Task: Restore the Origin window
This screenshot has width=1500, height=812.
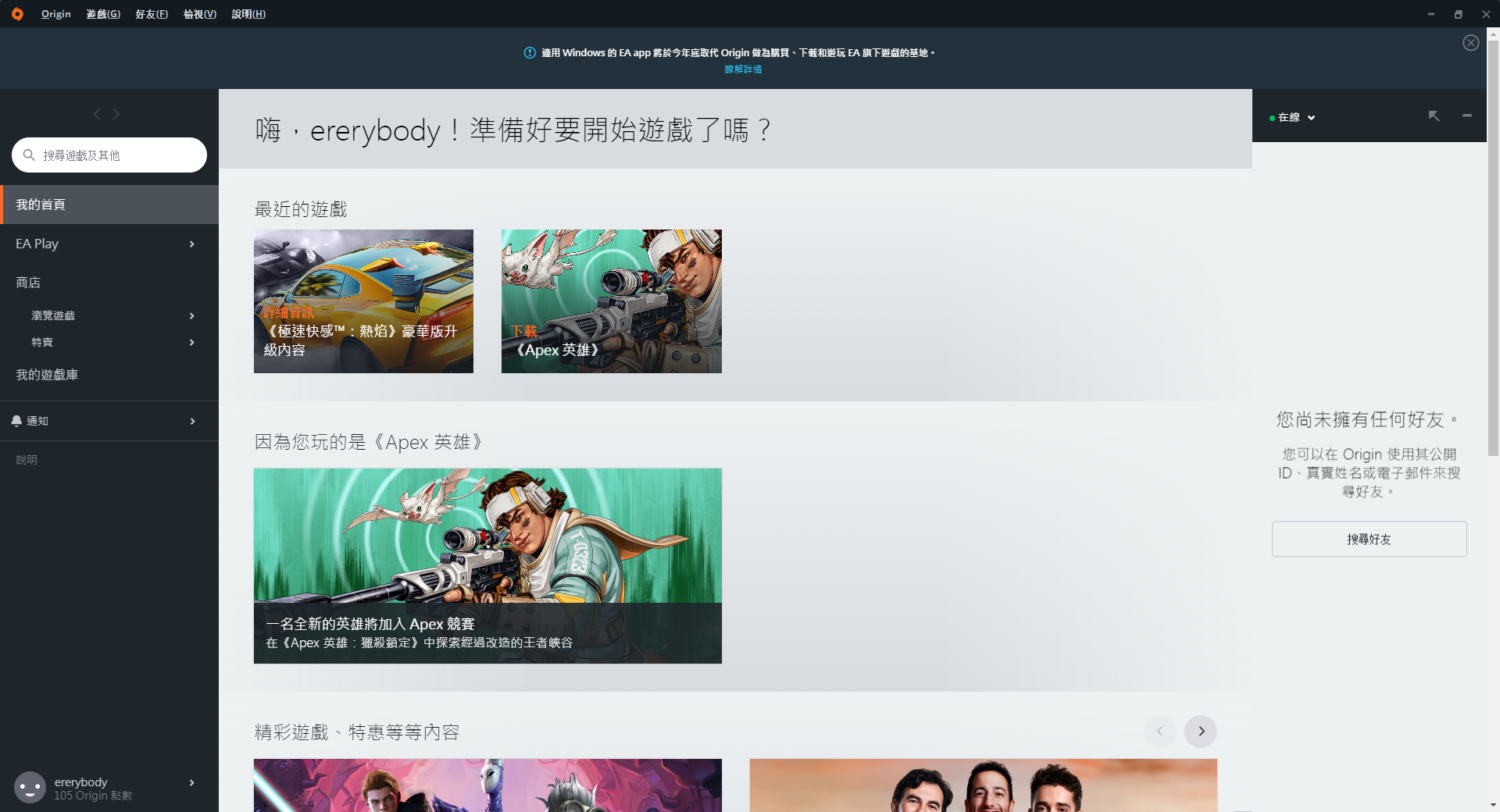Action: tap(1458, 14)
